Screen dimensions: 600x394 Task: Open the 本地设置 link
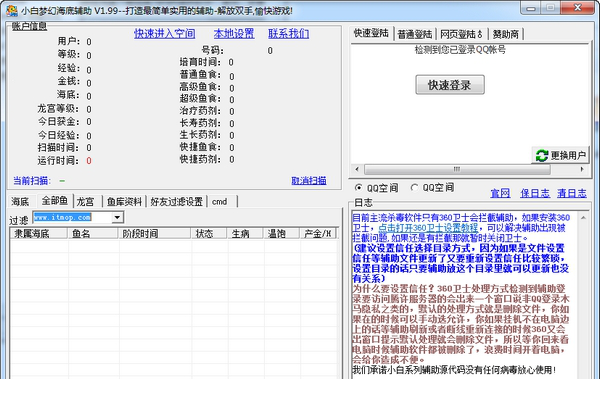234,34
